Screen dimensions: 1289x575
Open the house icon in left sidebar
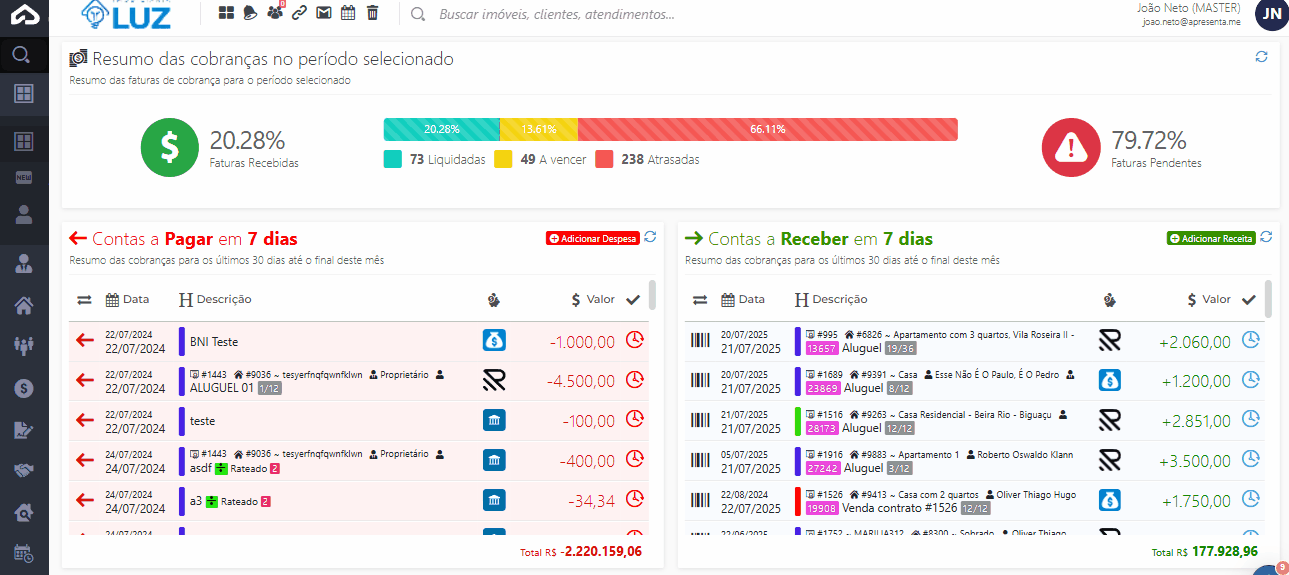click(x=24, y=305)
